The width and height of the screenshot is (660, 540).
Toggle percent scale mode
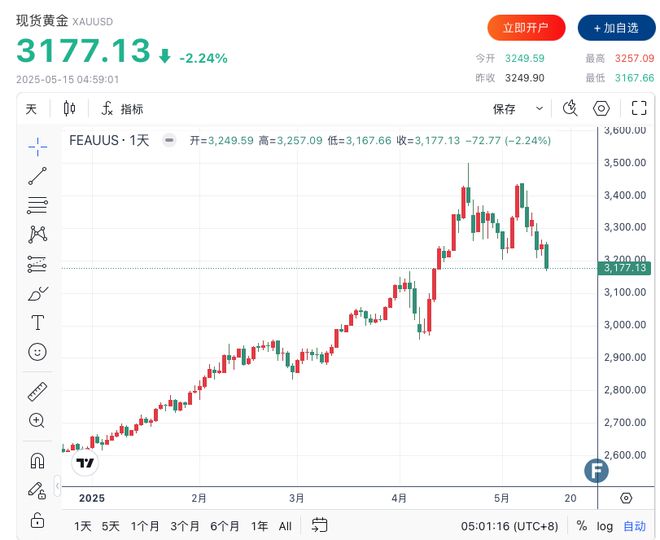[582, 525]
